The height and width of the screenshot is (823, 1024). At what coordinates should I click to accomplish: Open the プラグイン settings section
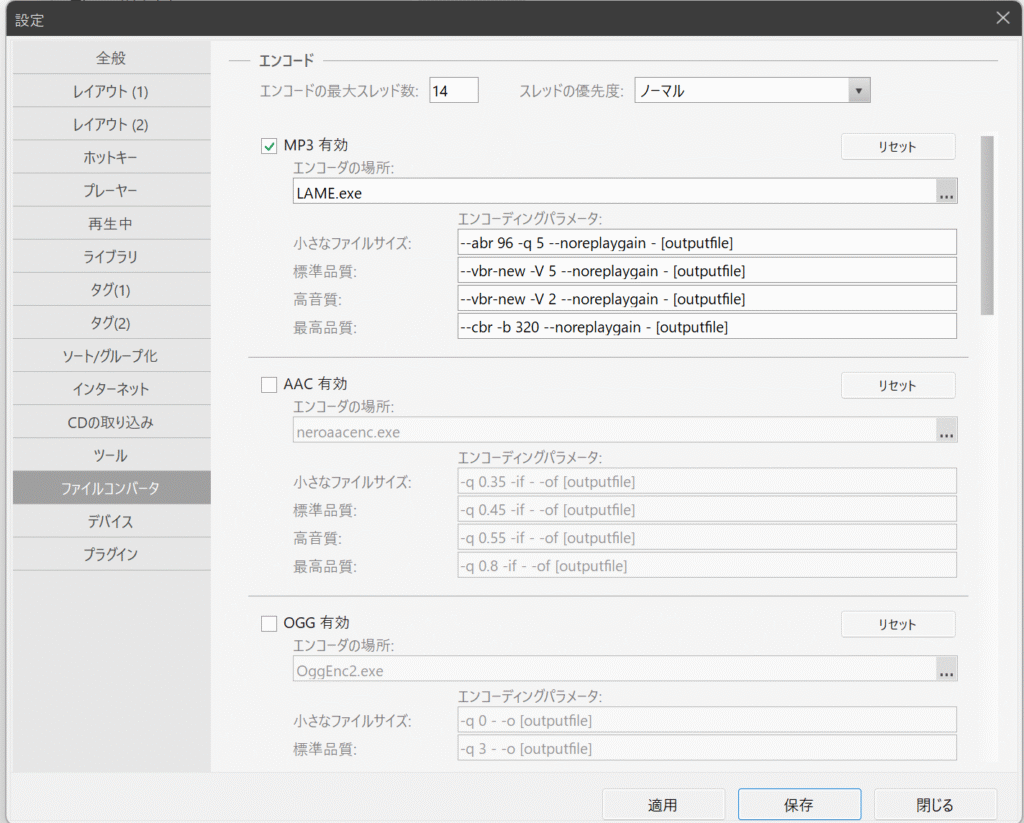(x=111, y=554)
